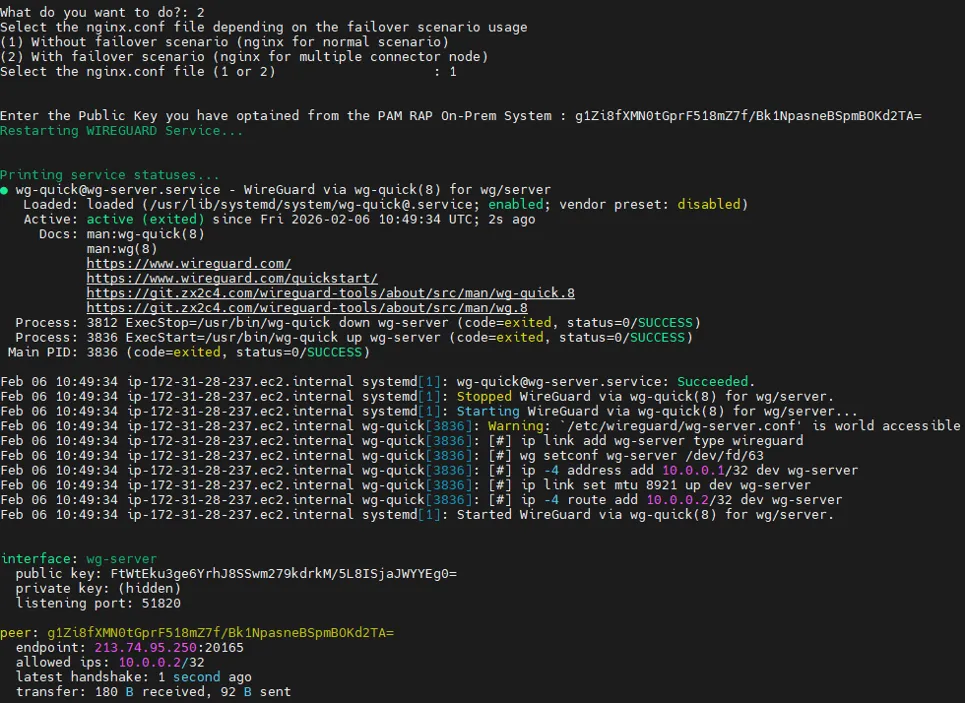Click the magenta 10.0.0.1 address
Image resolution: width=965 pixels, height=703 pixels.
[x=693, y=470]
